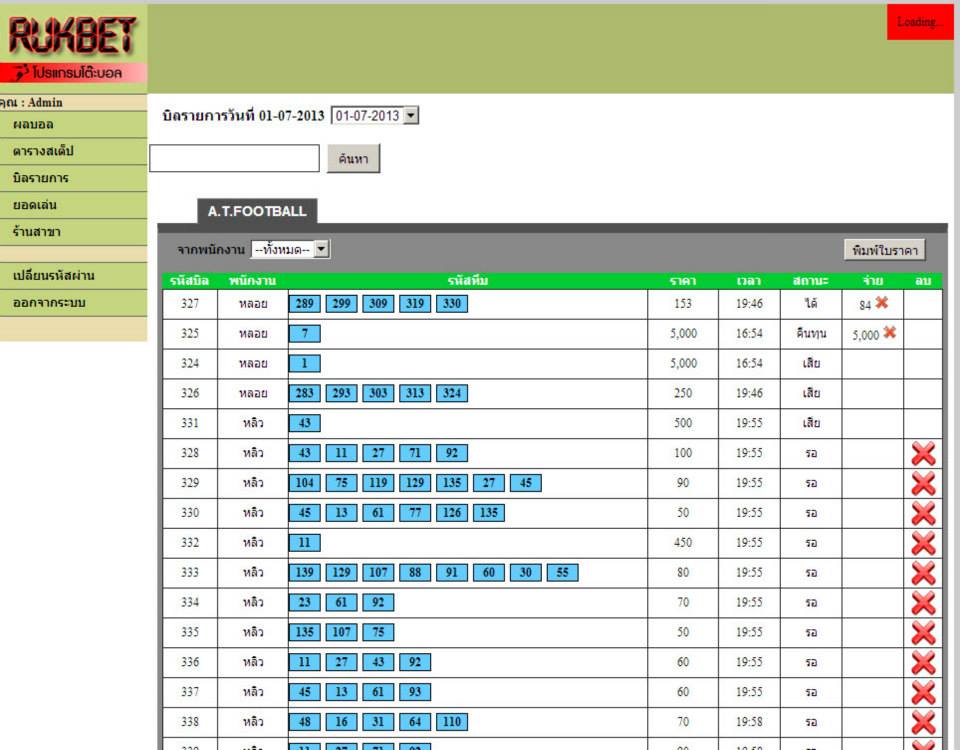Viewport: 960px width, 750px height.
Task: Click the red Loading indicator
Action: (920, 22)
